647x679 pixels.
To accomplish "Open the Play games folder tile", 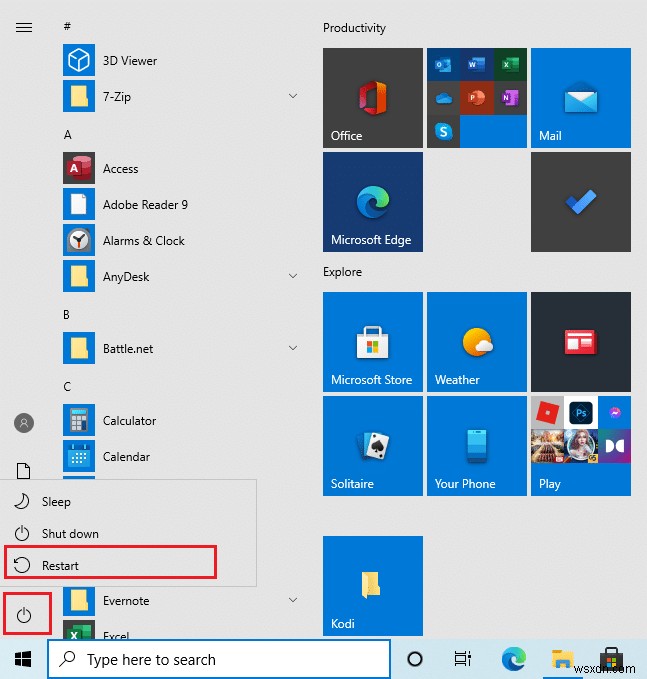I will pyautogui.click(x=581, y=446).
